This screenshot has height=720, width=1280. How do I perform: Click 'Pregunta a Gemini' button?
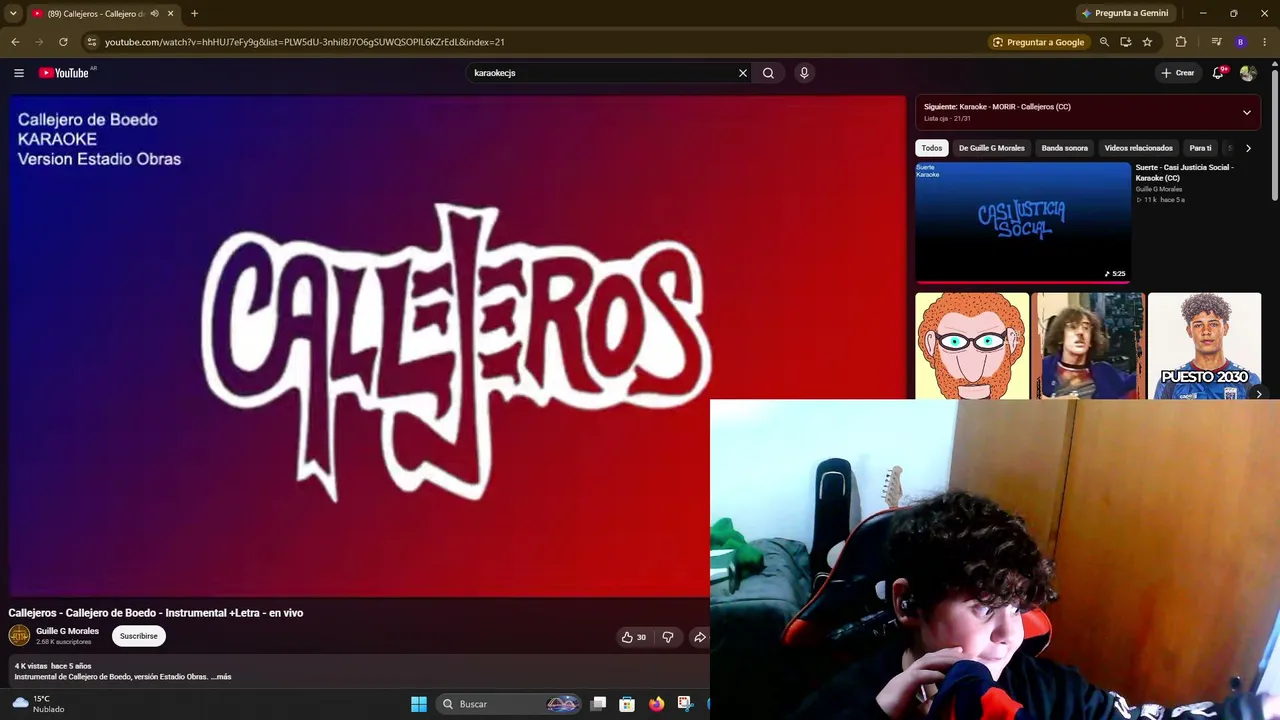pyautogui.click(x=1125, y=13)
